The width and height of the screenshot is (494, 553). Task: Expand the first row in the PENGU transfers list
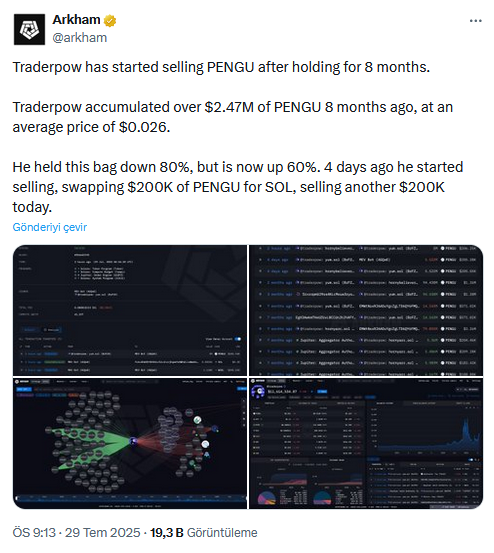260,248
